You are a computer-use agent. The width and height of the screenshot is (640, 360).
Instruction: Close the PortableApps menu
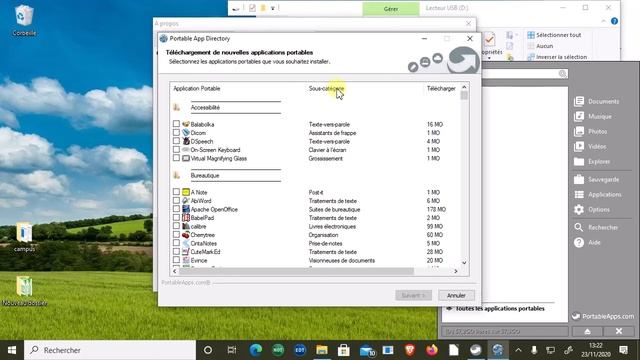click(619, 331)
